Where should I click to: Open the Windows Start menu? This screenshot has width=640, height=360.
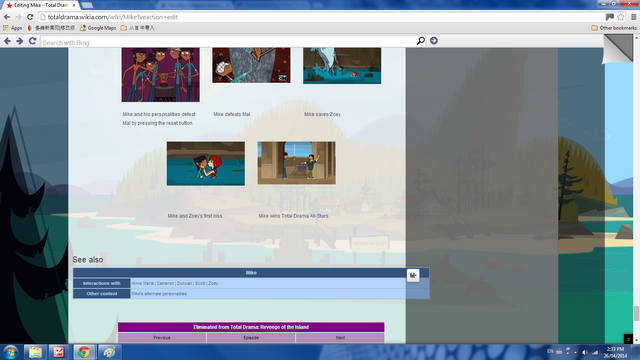coord(11,352)
